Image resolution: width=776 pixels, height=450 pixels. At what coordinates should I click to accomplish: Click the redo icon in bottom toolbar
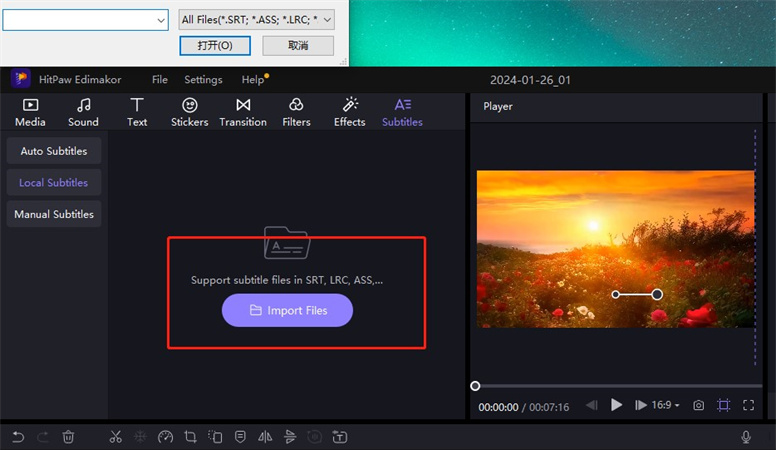click(x=43, y=437)
